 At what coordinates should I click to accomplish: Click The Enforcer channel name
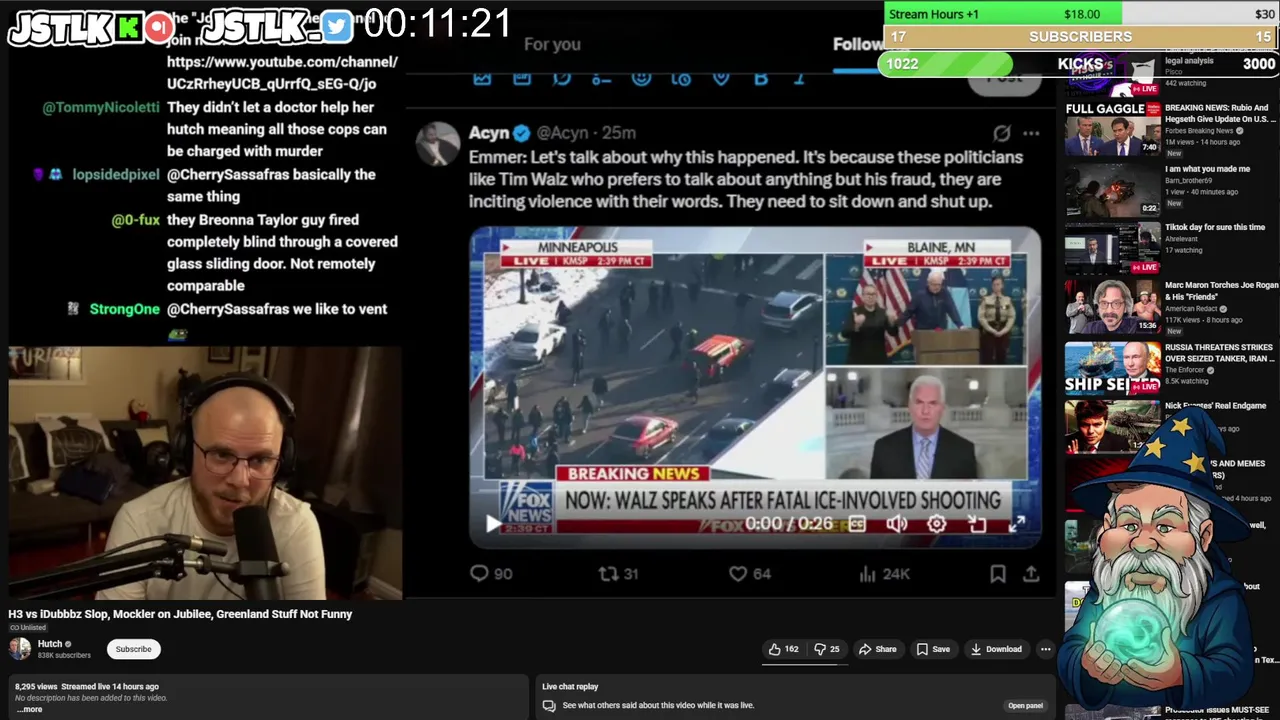pyautogui.click(x=1186, y=370)
